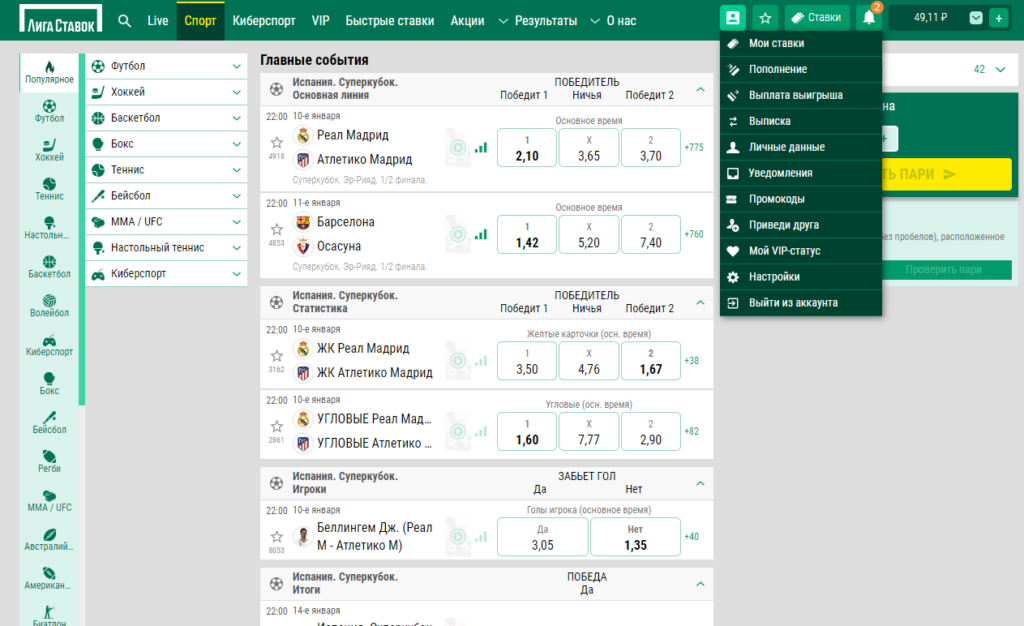Open О нас dropdown menu
The height and width of the screenshot is (626, 1024).
coord(613,21)
